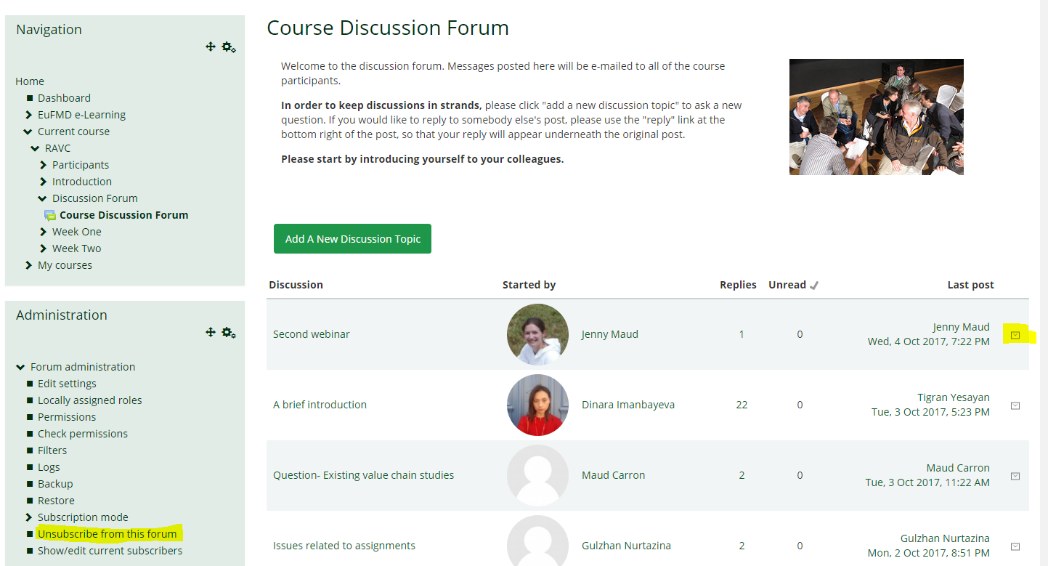Image resolution: width=1048 pixels, height=566 pixels.
Task: Open the Logs link
Action: pyautogui.click(x=49, y=467)
